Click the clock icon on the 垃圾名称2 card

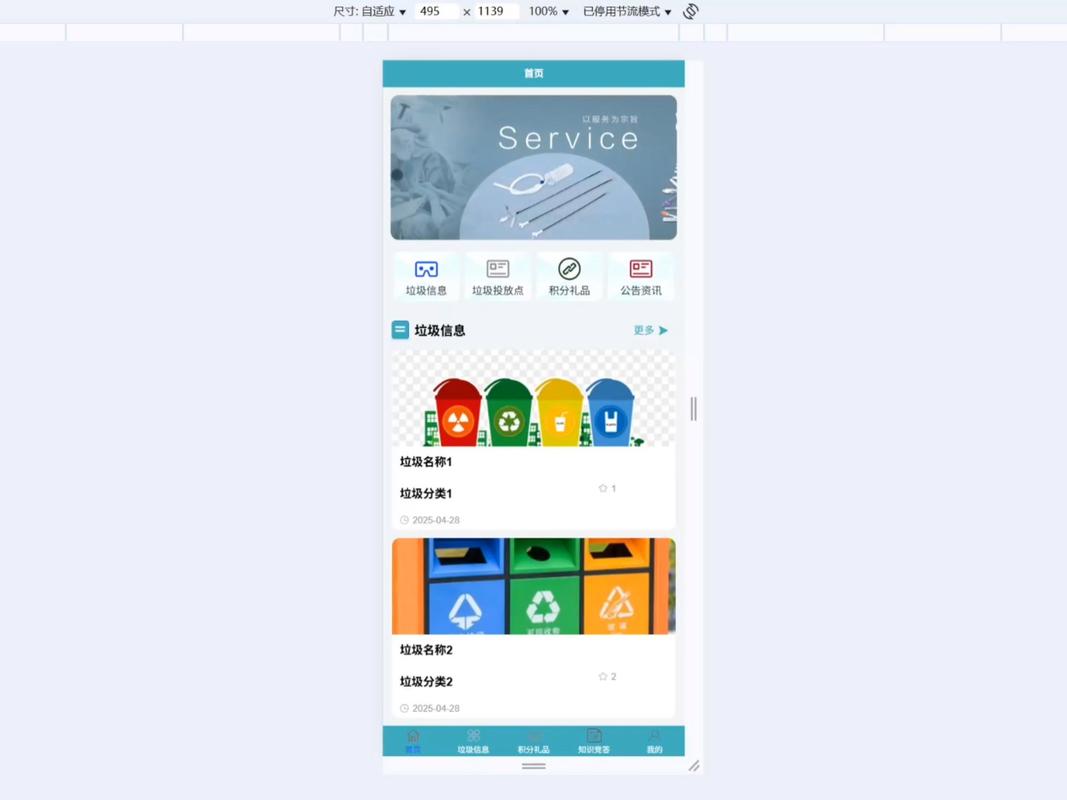pos(404,708)
